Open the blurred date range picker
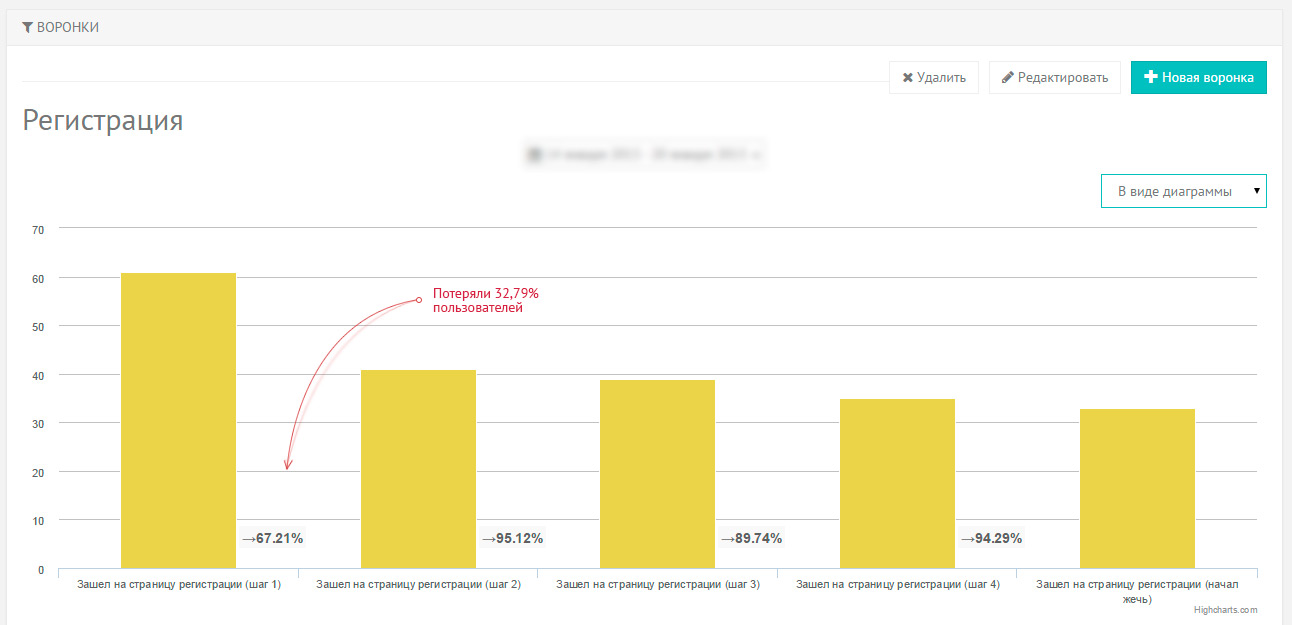The height and width of the screenshot is (625, 1292). (646, 155)
